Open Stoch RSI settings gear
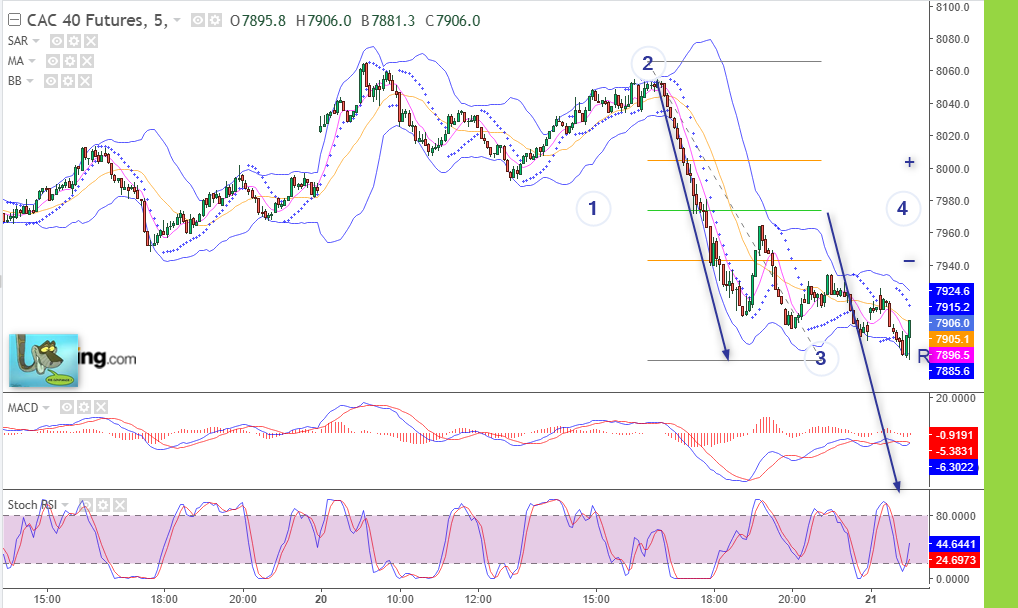 (x=103, y=505)
